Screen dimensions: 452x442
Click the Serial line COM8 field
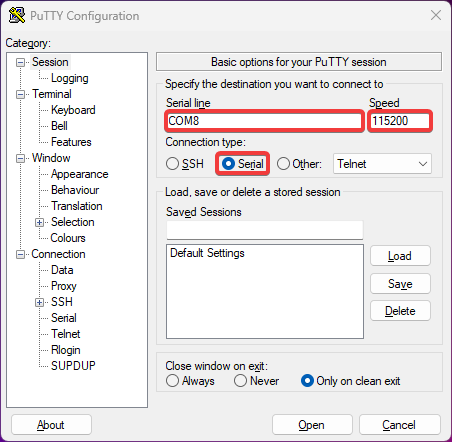(264, 121)
